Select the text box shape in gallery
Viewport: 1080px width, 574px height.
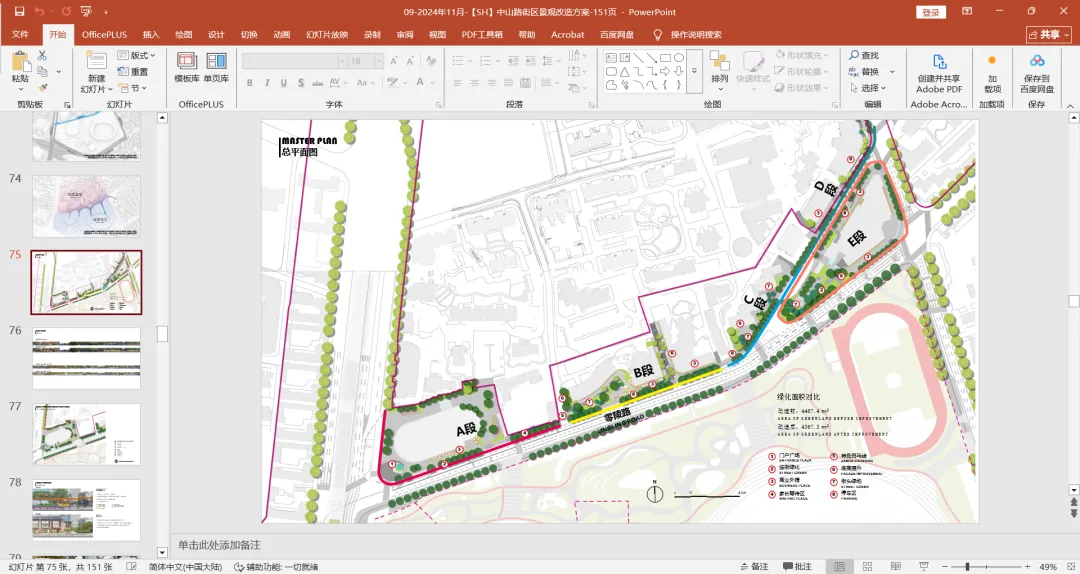point(611,58)
